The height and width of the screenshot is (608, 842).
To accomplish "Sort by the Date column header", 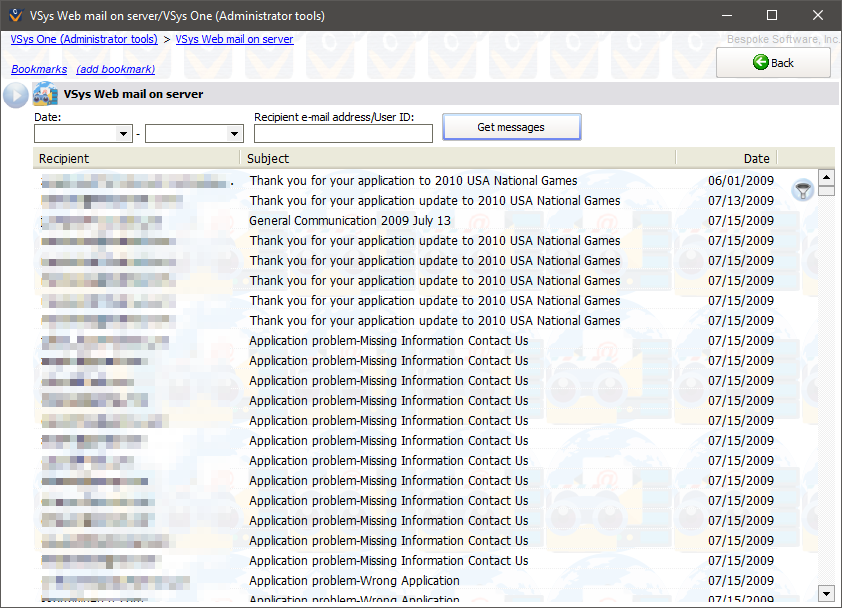I will coord(727,158).
